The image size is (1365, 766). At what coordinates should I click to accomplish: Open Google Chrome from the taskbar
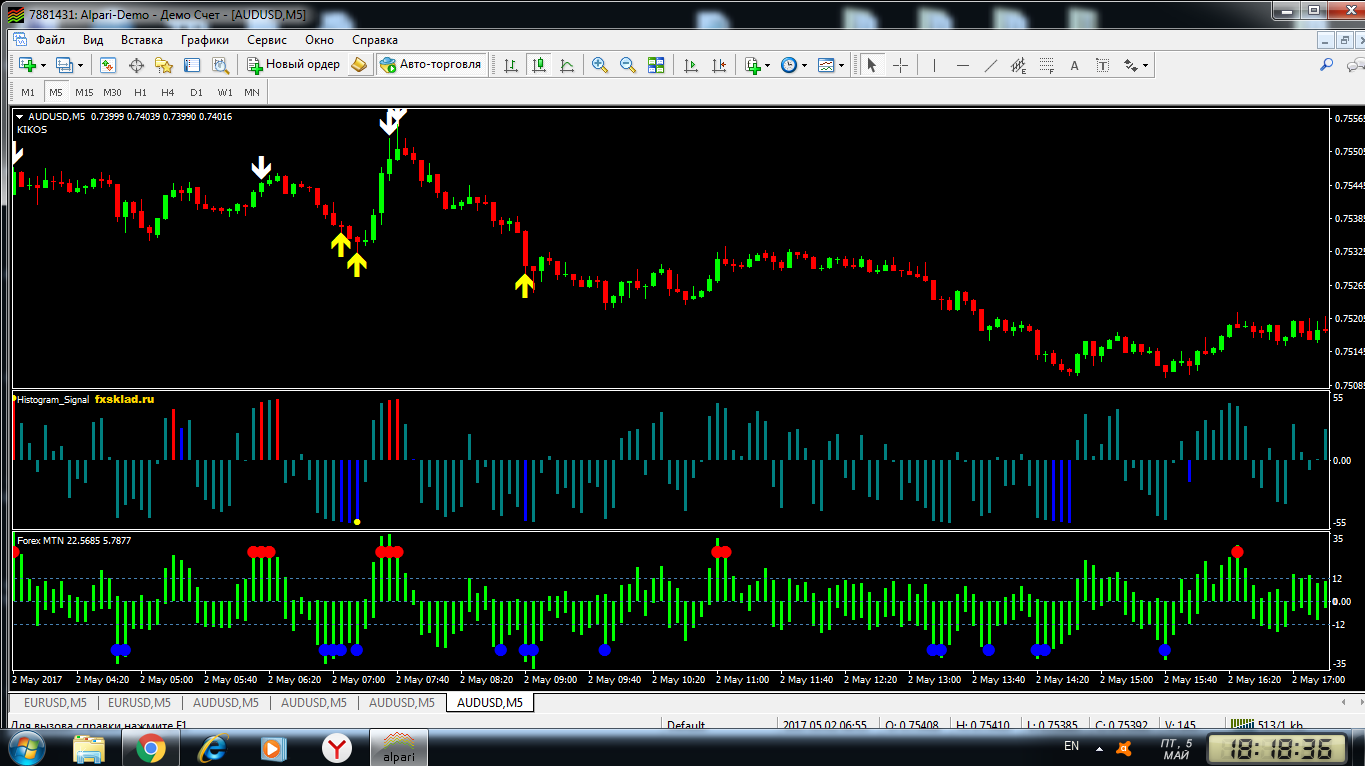151,747
